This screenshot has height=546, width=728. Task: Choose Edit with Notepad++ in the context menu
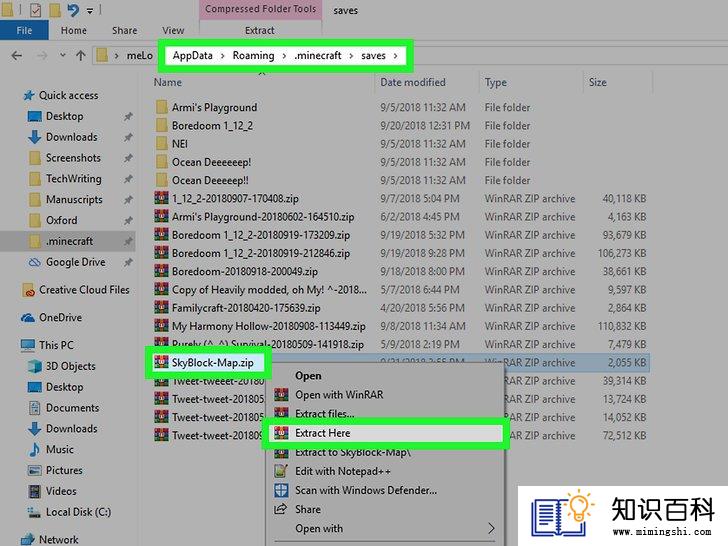pyautogui.click(x=343, y=471)
